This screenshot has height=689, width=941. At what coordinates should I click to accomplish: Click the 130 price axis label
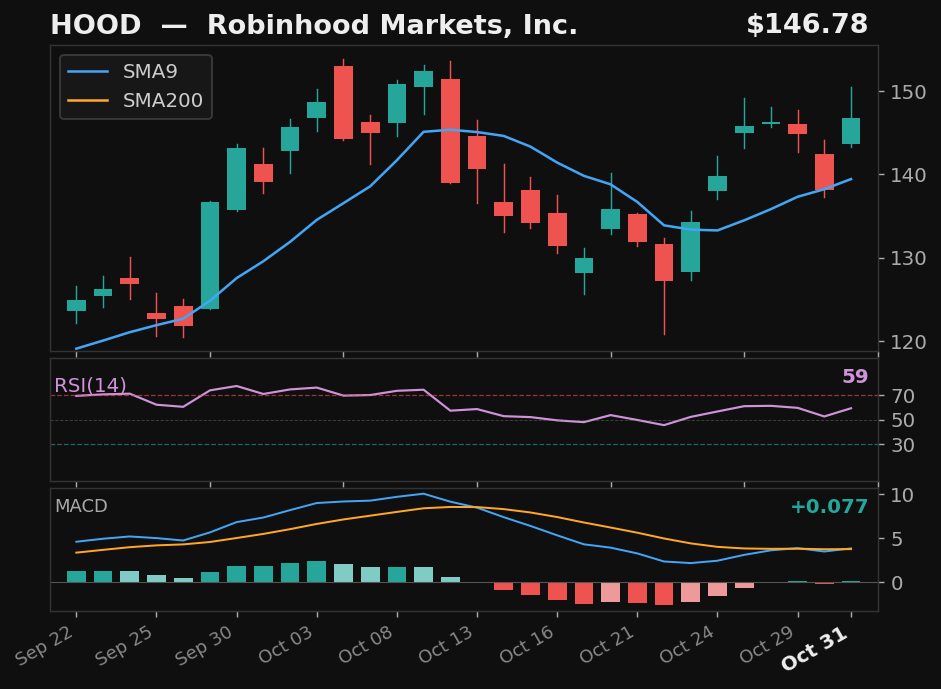tap(909, 259)
